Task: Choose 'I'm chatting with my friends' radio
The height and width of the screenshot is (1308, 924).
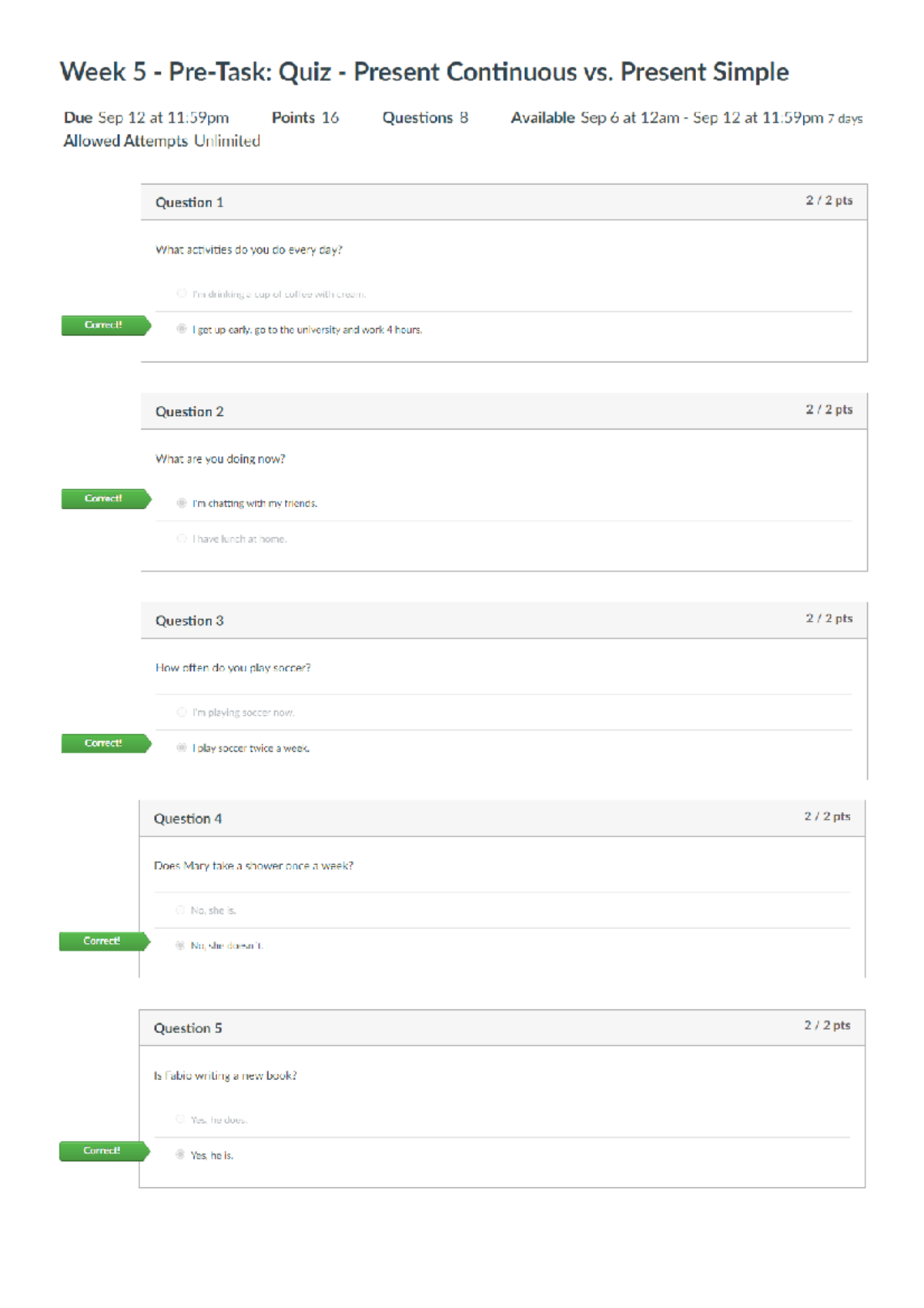Action: (182, 503)
